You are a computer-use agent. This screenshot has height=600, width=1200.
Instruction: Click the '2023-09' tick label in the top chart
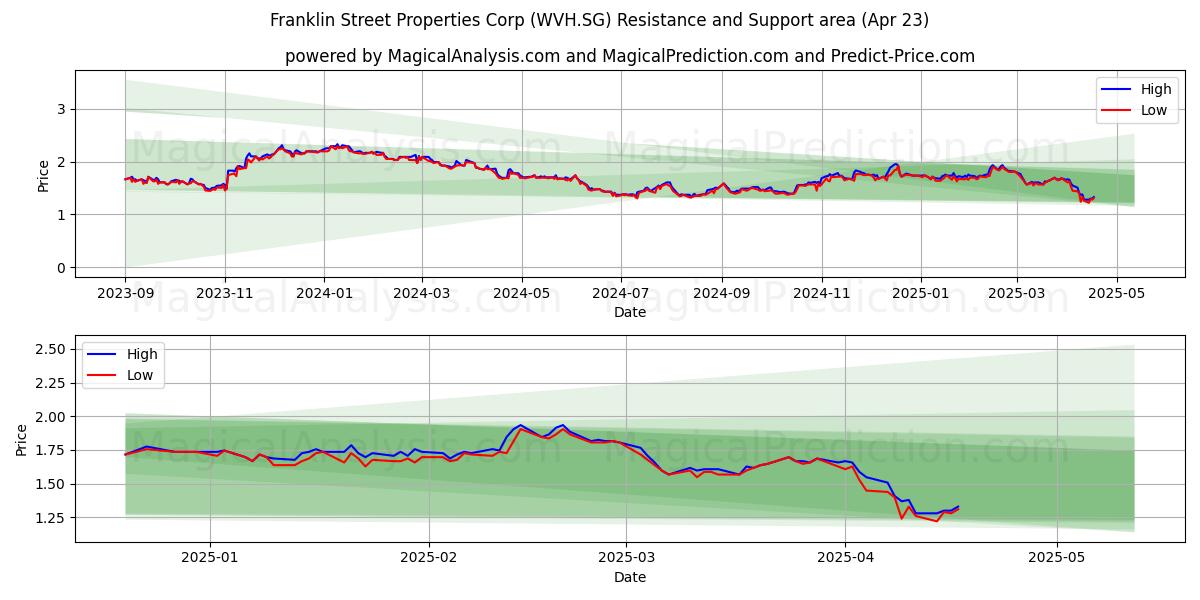tap(125, 294)
